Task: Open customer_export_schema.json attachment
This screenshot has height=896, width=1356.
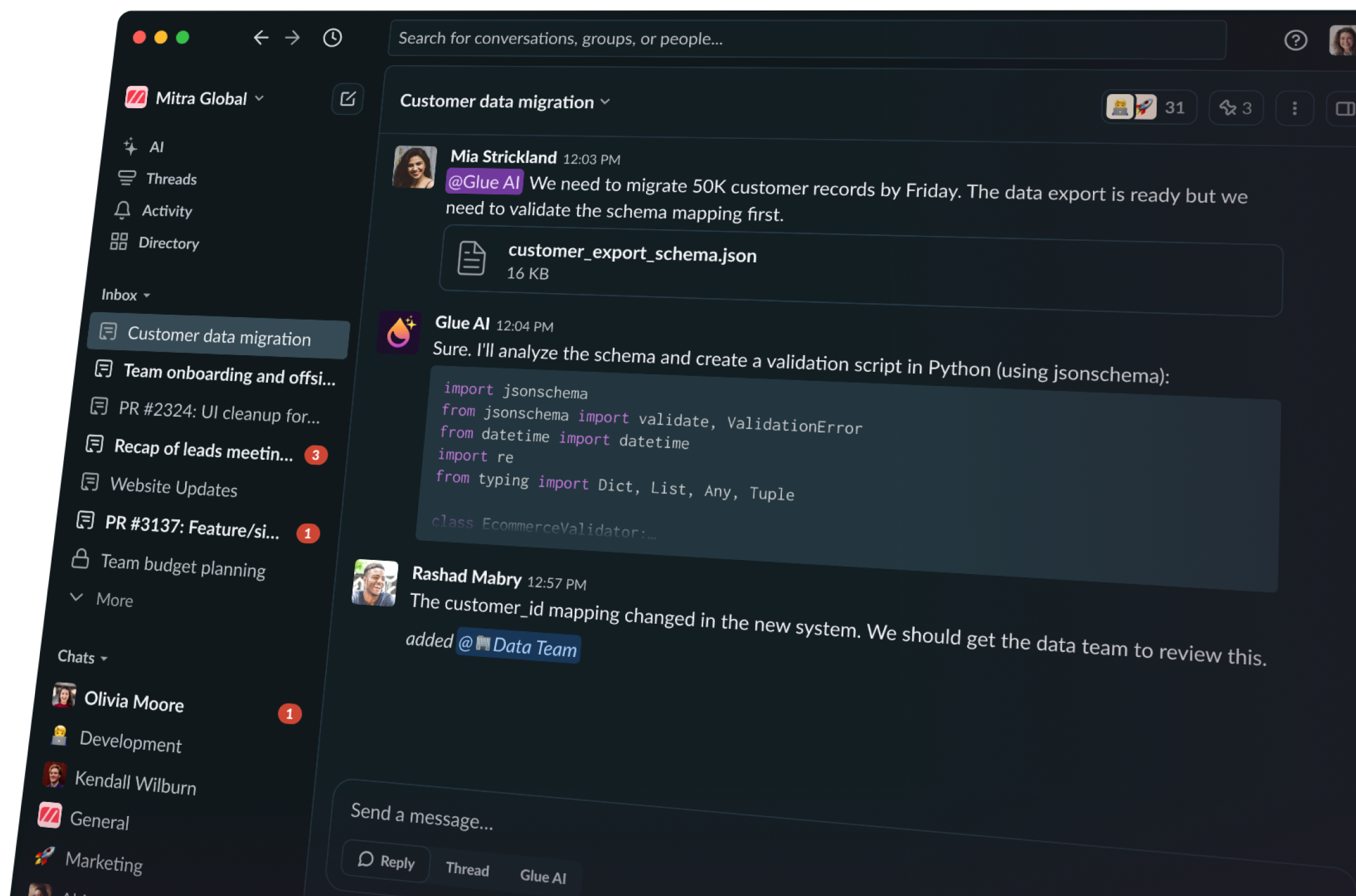Action: click(632, 254)
